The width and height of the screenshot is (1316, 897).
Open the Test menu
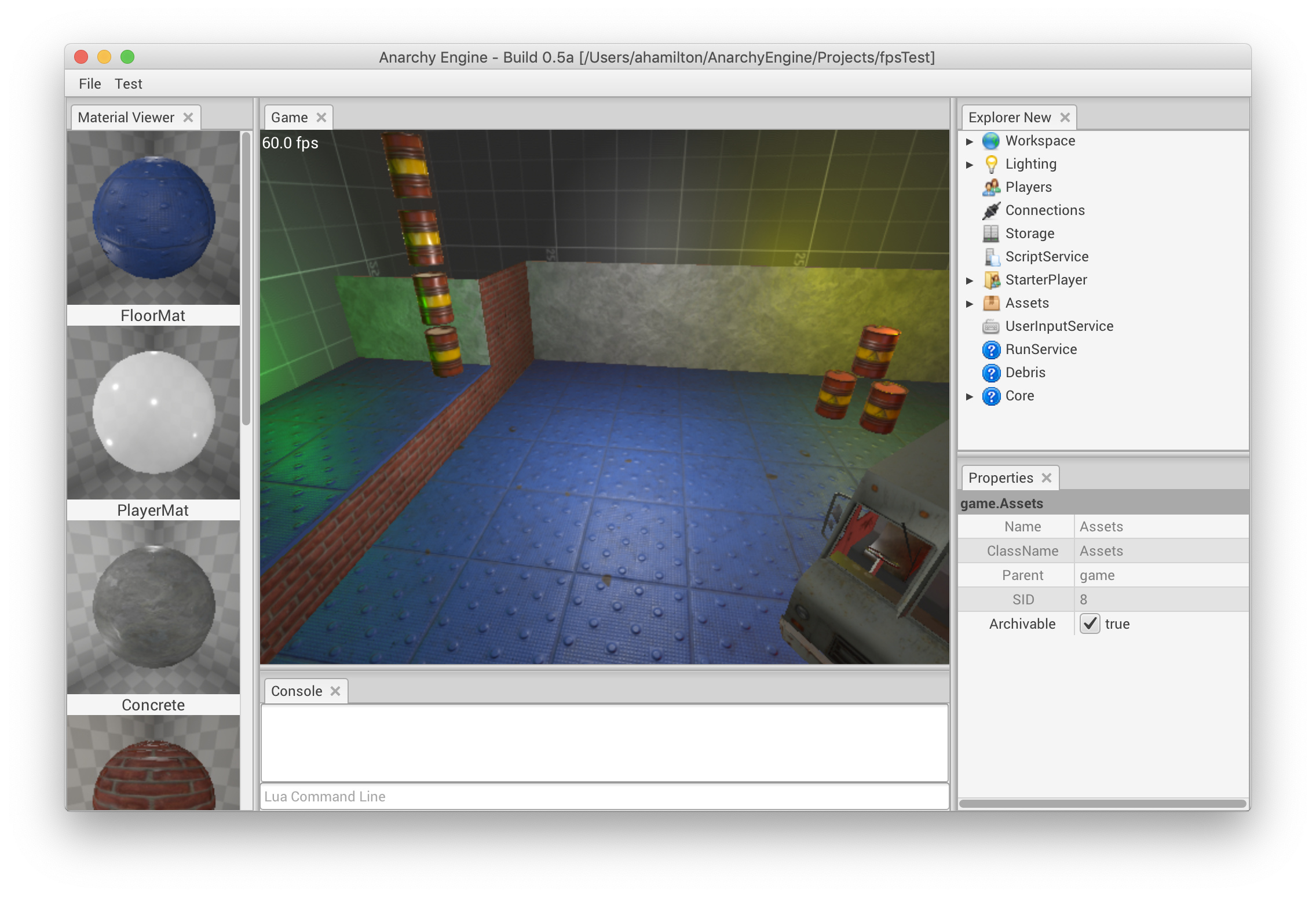click(x=128, y=84)
